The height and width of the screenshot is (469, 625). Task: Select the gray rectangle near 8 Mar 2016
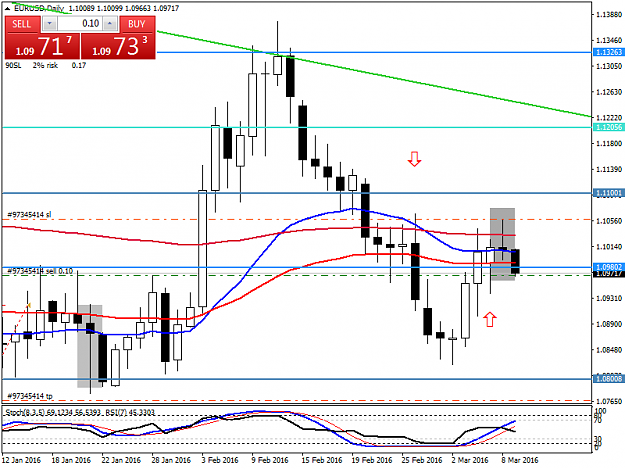tap(502, 244)
